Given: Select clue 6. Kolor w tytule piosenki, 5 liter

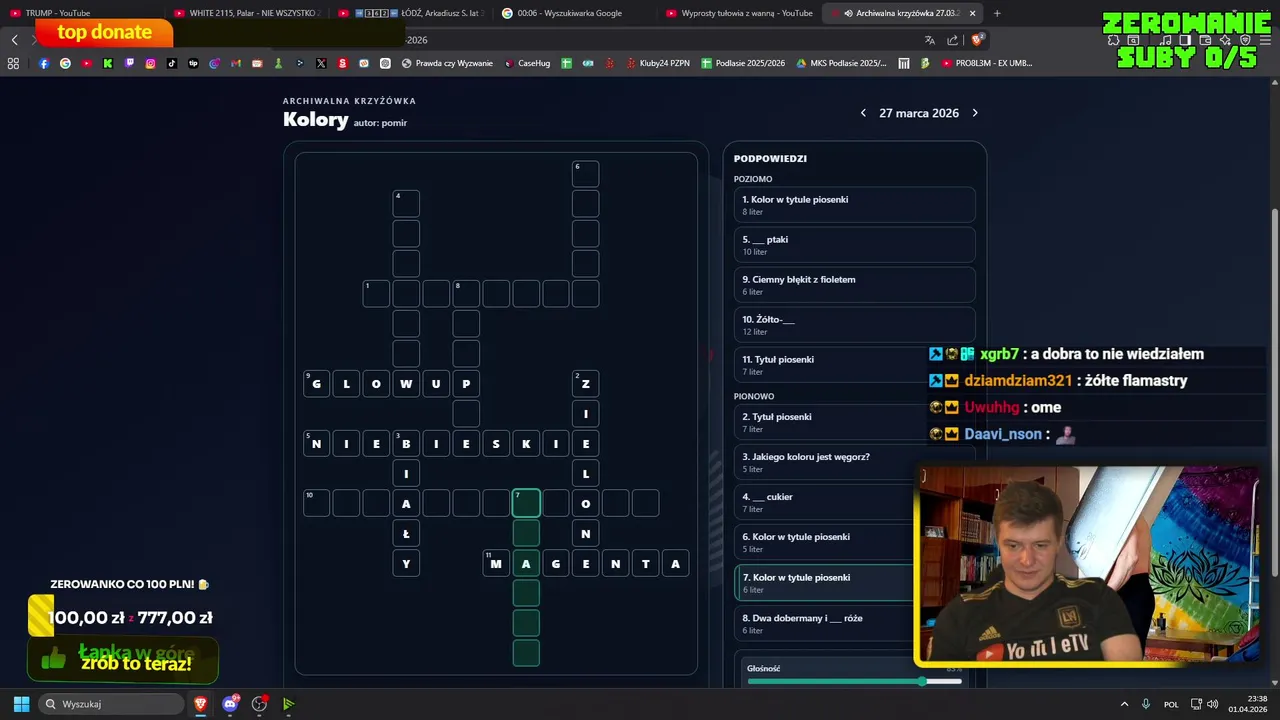Looking at the screenshot, I should pyautogui.click(x=824, y=542).
